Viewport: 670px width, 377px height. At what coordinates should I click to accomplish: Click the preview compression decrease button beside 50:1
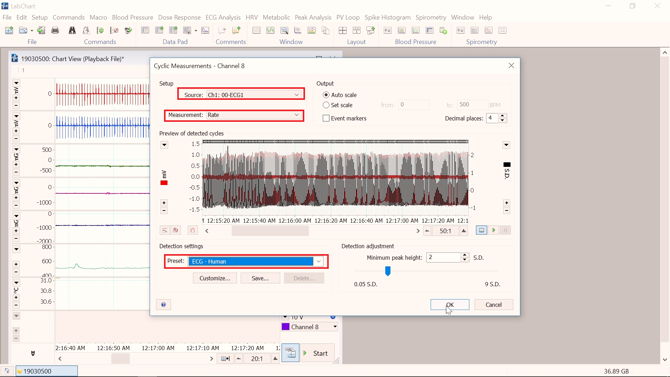427,231
